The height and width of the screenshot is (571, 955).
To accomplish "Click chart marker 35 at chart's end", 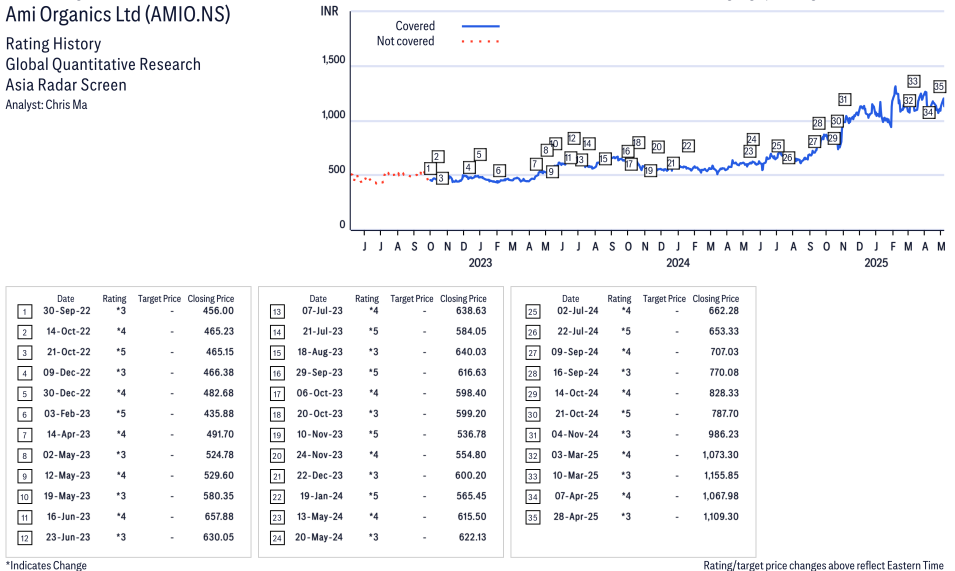I will coord(939,86).
